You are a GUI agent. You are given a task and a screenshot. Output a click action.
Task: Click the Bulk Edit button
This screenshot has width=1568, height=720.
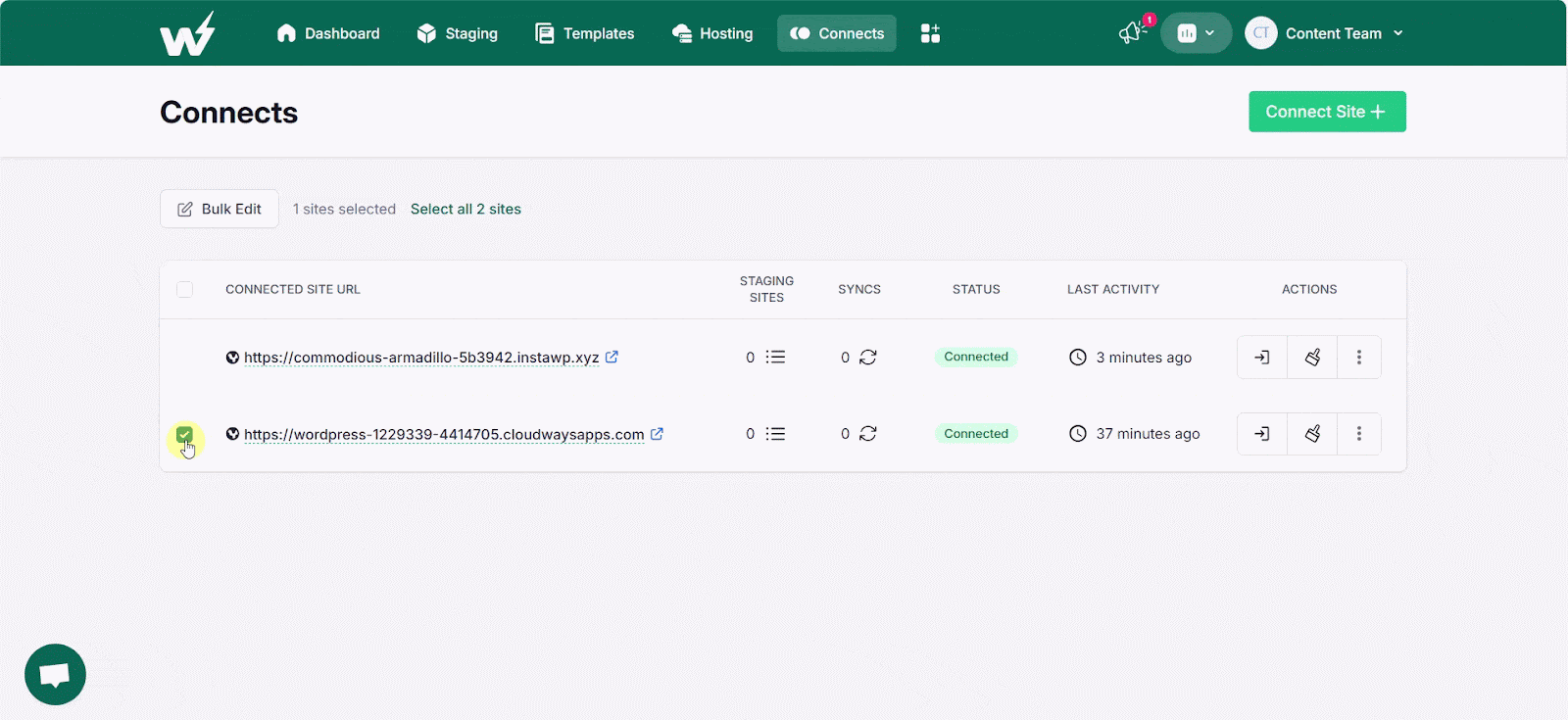click(x=220, y=209)
